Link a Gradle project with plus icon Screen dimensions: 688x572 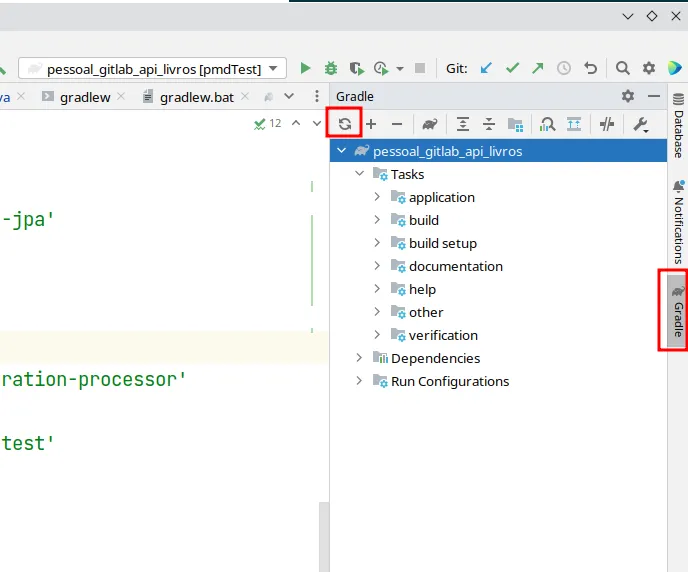tap(371, 124)
